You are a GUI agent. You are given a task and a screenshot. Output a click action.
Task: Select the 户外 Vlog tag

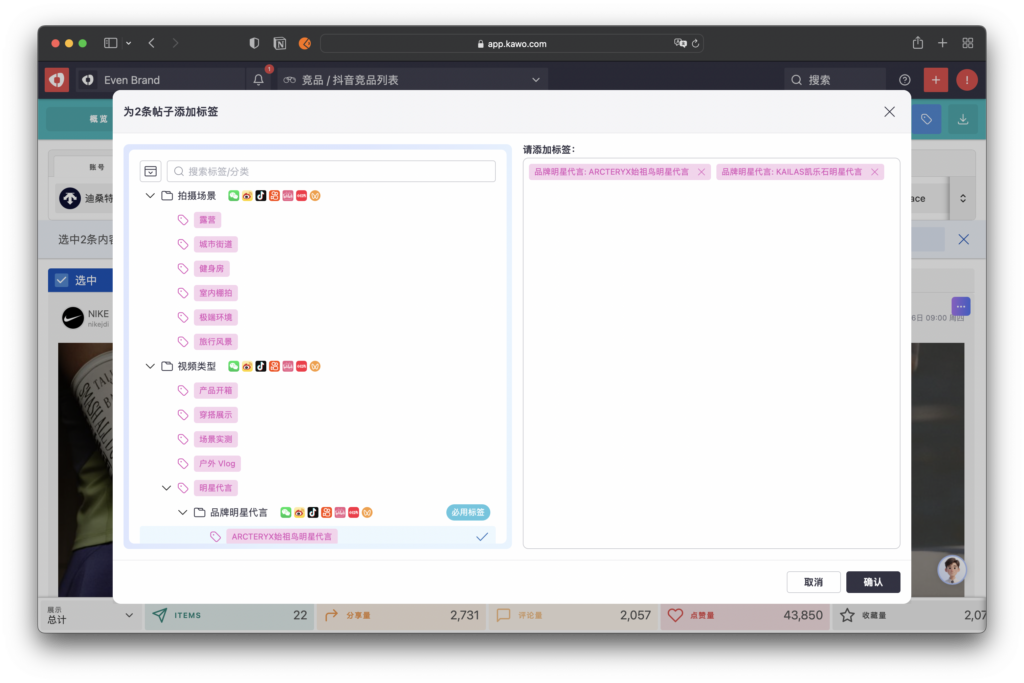point(217,464)
